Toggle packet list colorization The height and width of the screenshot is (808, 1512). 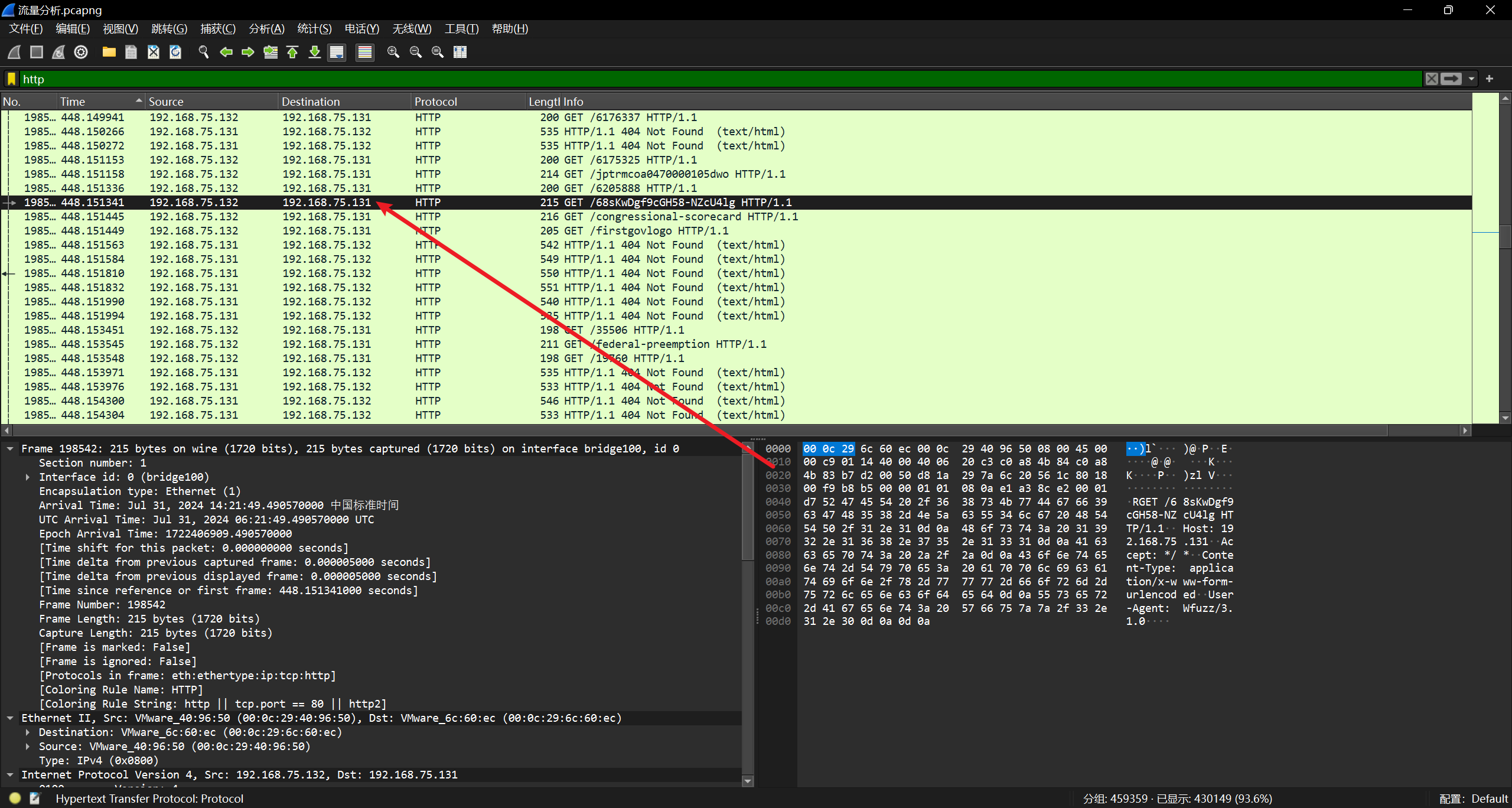click(x=365, y=53)
